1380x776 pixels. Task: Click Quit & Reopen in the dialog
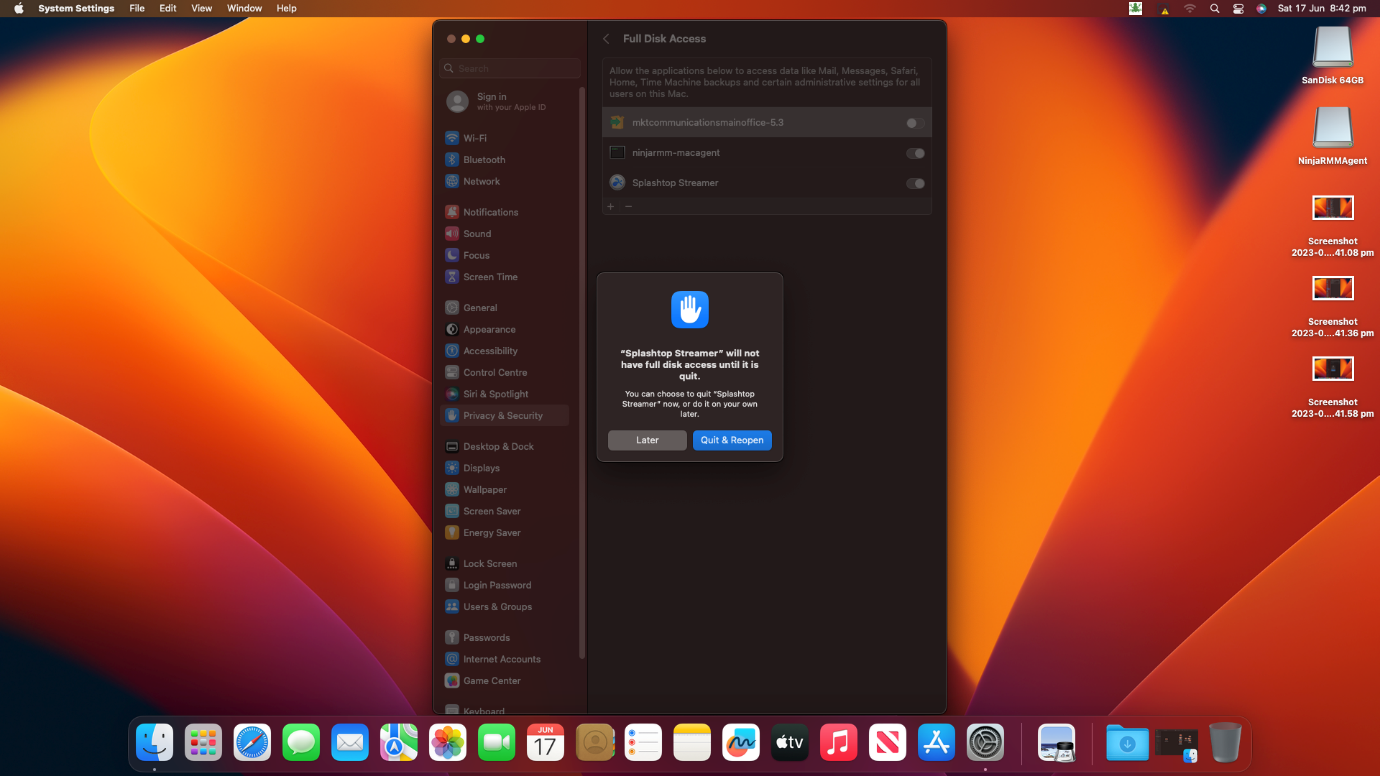[x=732, y=440]
